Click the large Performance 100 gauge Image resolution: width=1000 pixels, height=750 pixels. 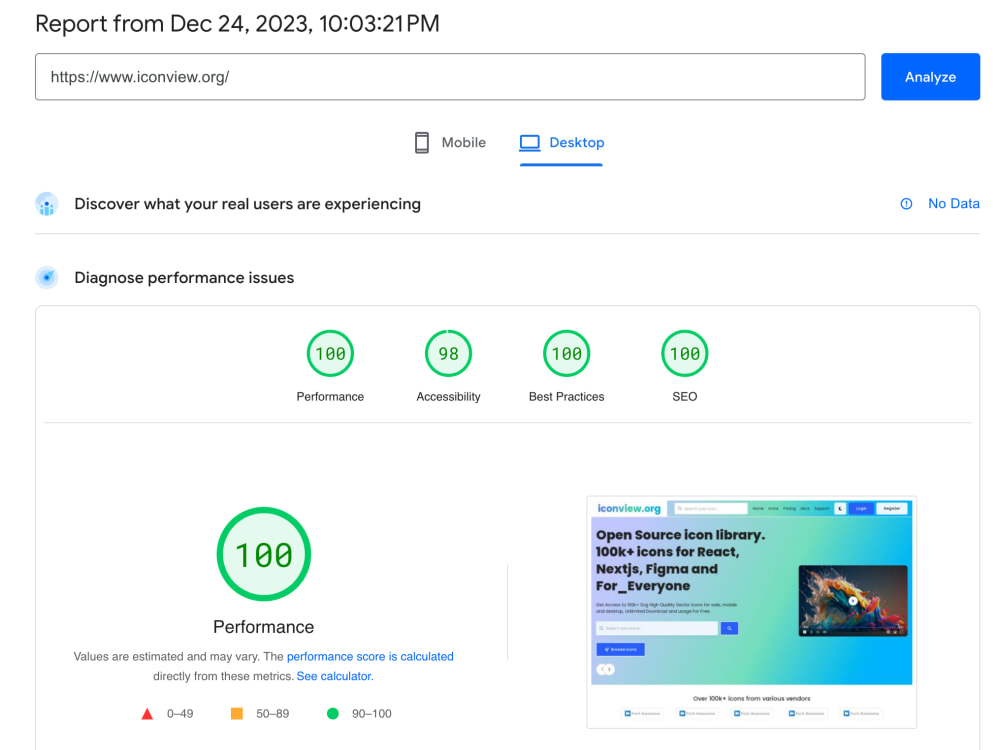263,554
